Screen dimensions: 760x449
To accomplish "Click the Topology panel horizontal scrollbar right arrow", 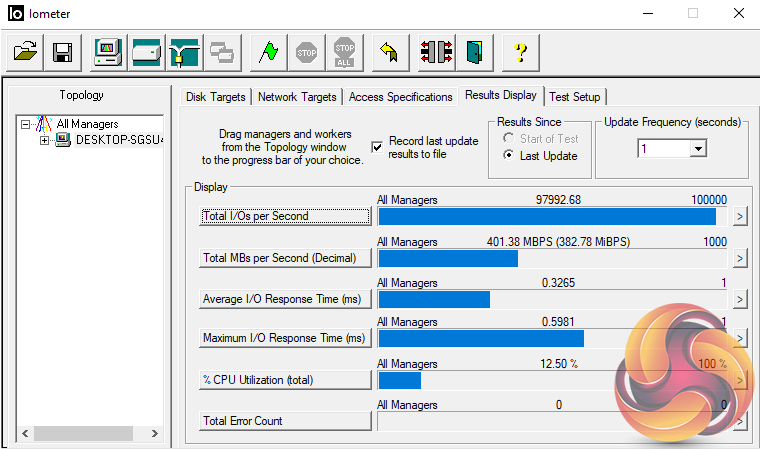I will point(154,434).
